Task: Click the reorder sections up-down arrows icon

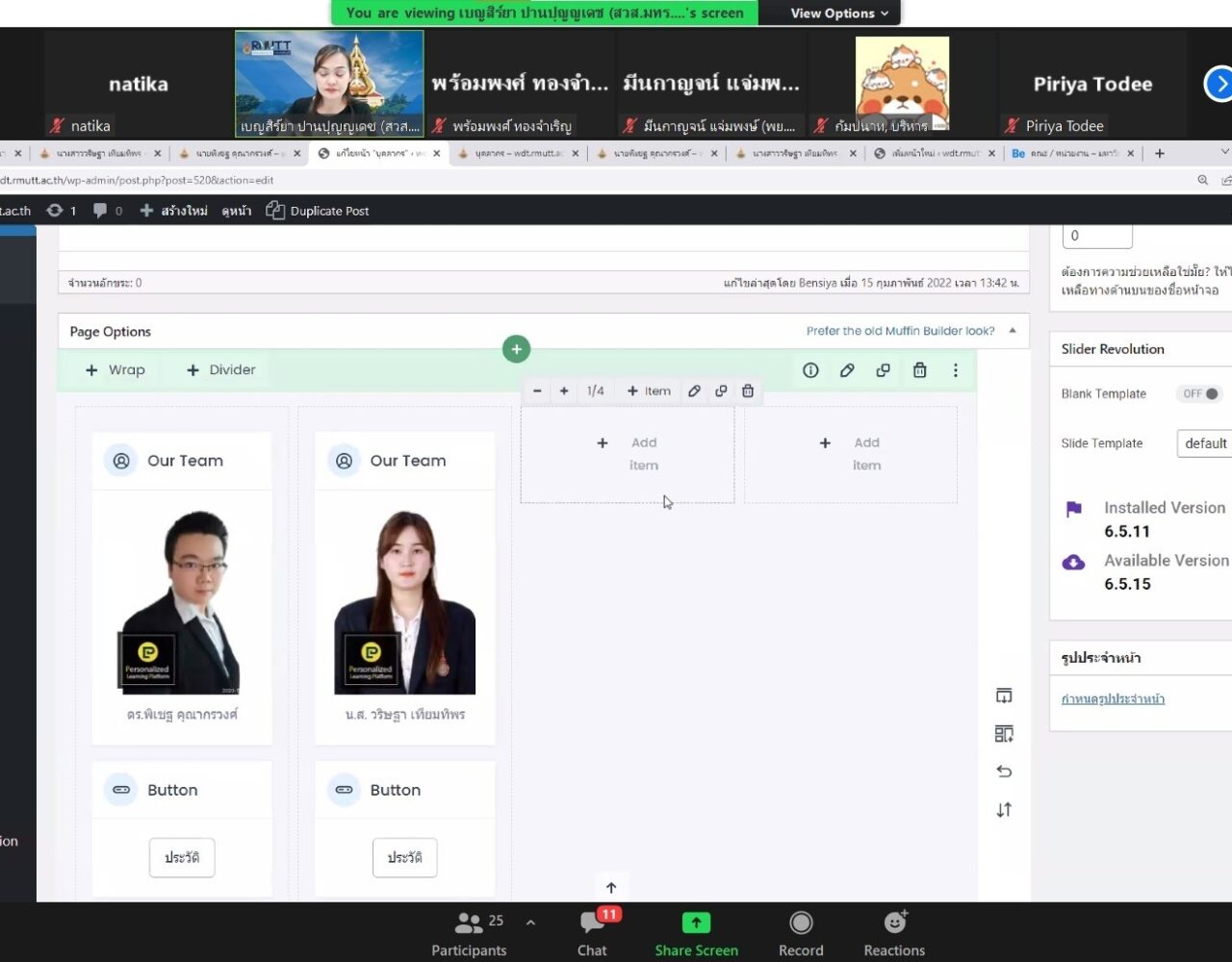Action: point(1004,810)
